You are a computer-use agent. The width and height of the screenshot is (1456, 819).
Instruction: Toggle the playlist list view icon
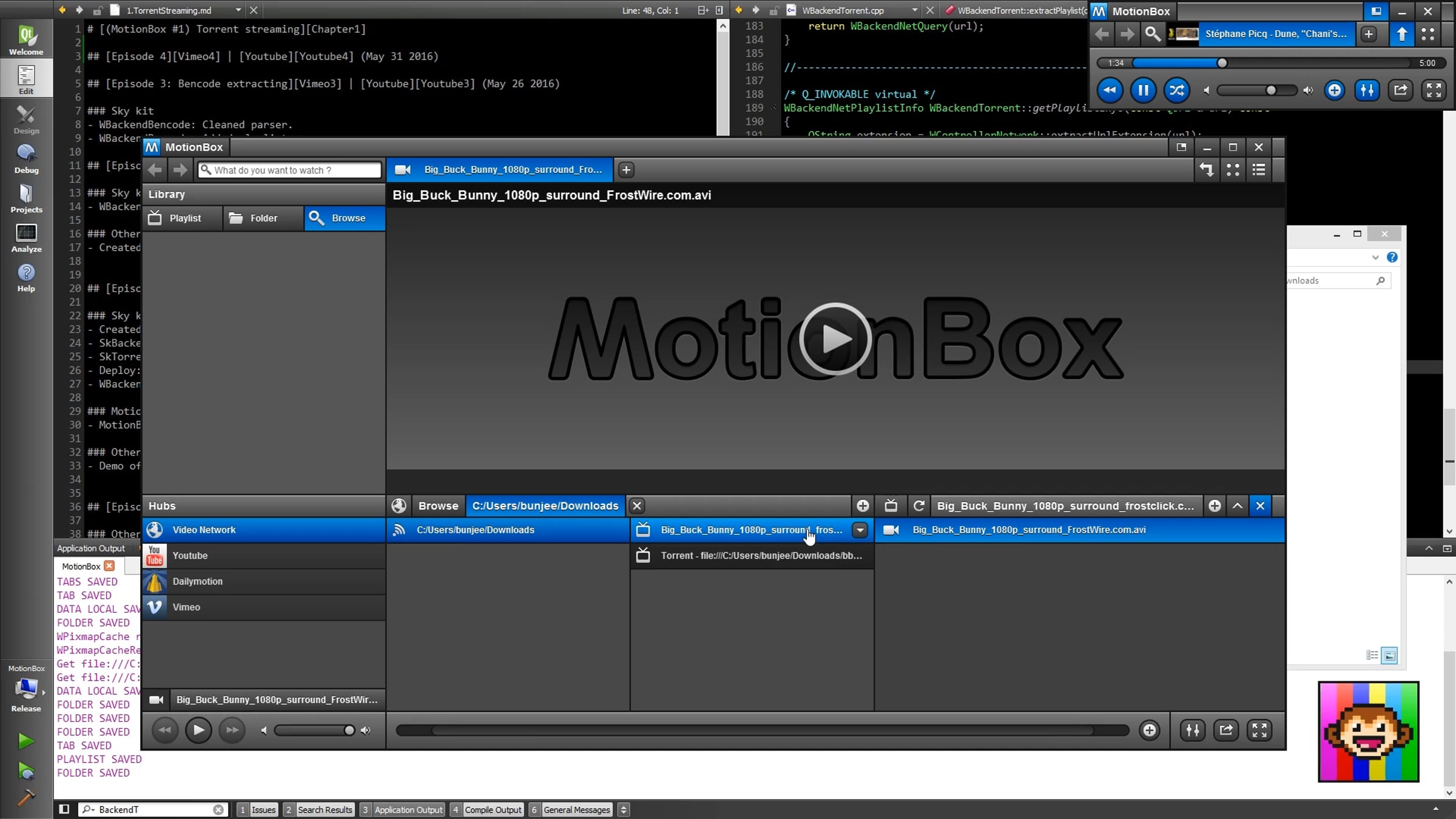click(x=1259, y=170)
